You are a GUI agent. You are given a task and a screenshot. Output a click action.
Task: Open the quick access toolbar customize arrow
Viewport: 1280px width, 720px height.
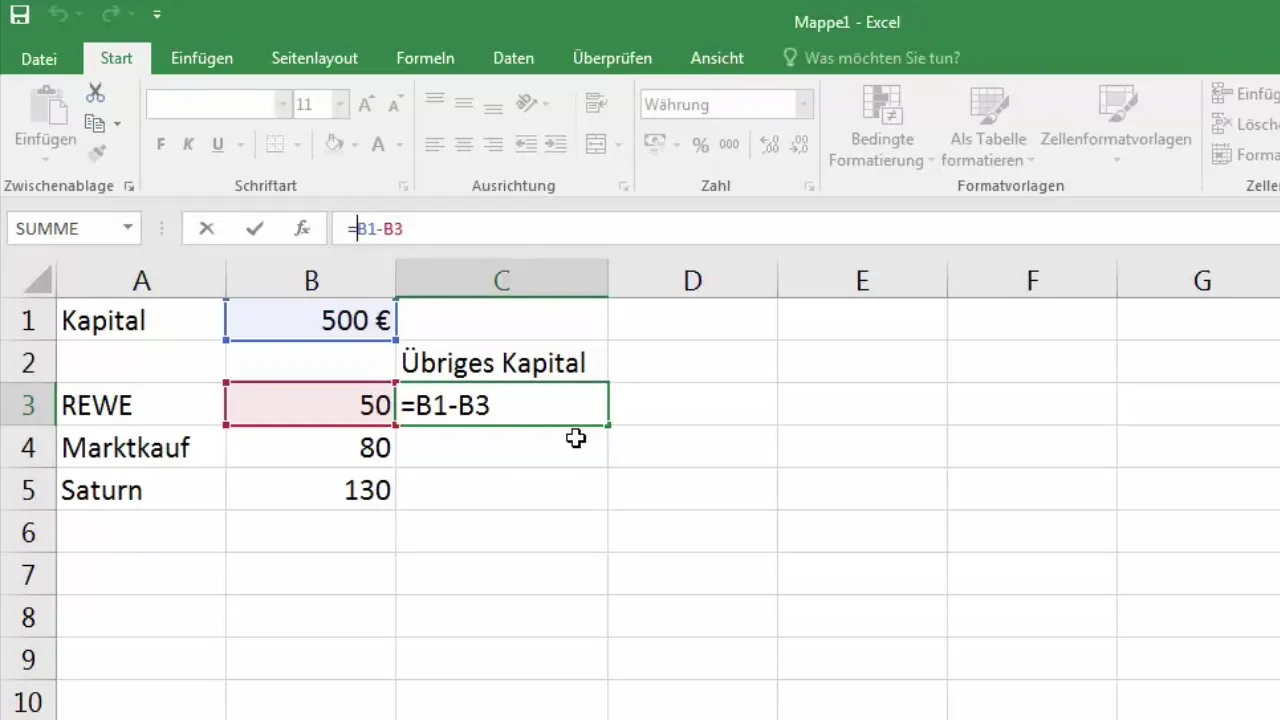157,16
